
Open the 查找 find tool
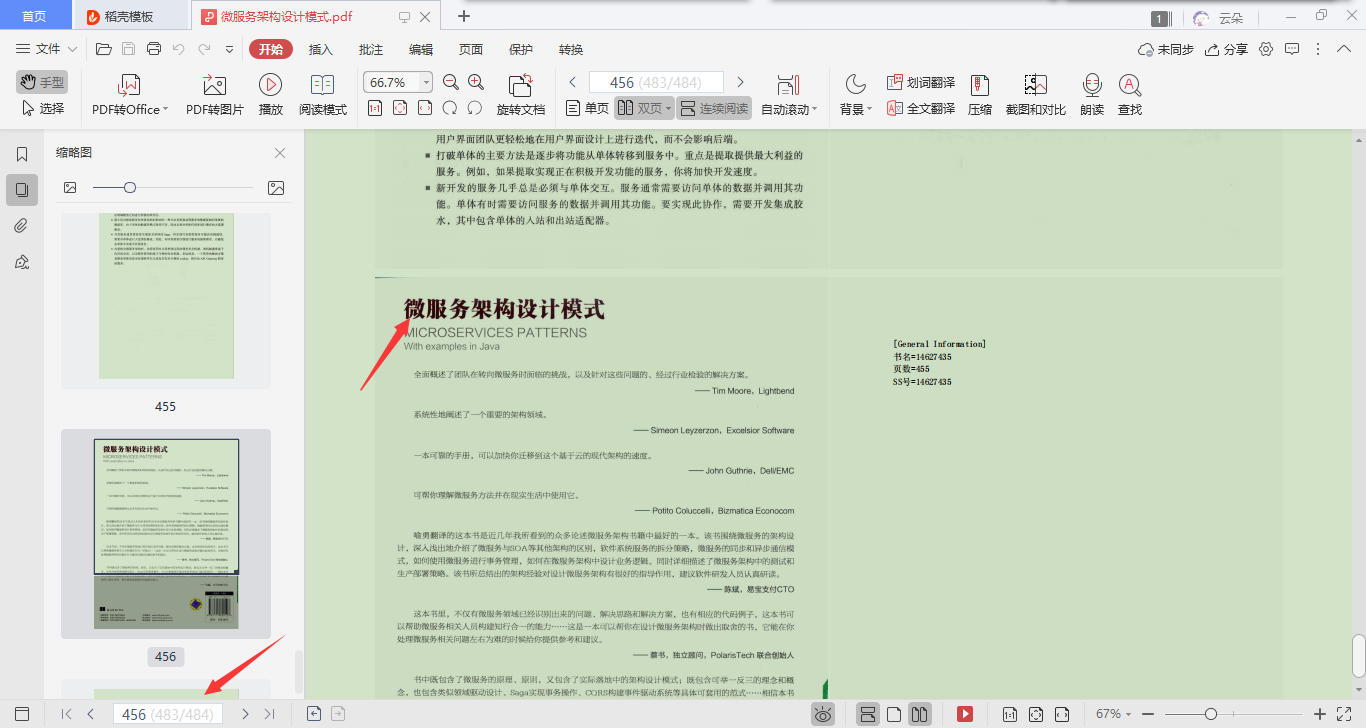click(1130, 95)
